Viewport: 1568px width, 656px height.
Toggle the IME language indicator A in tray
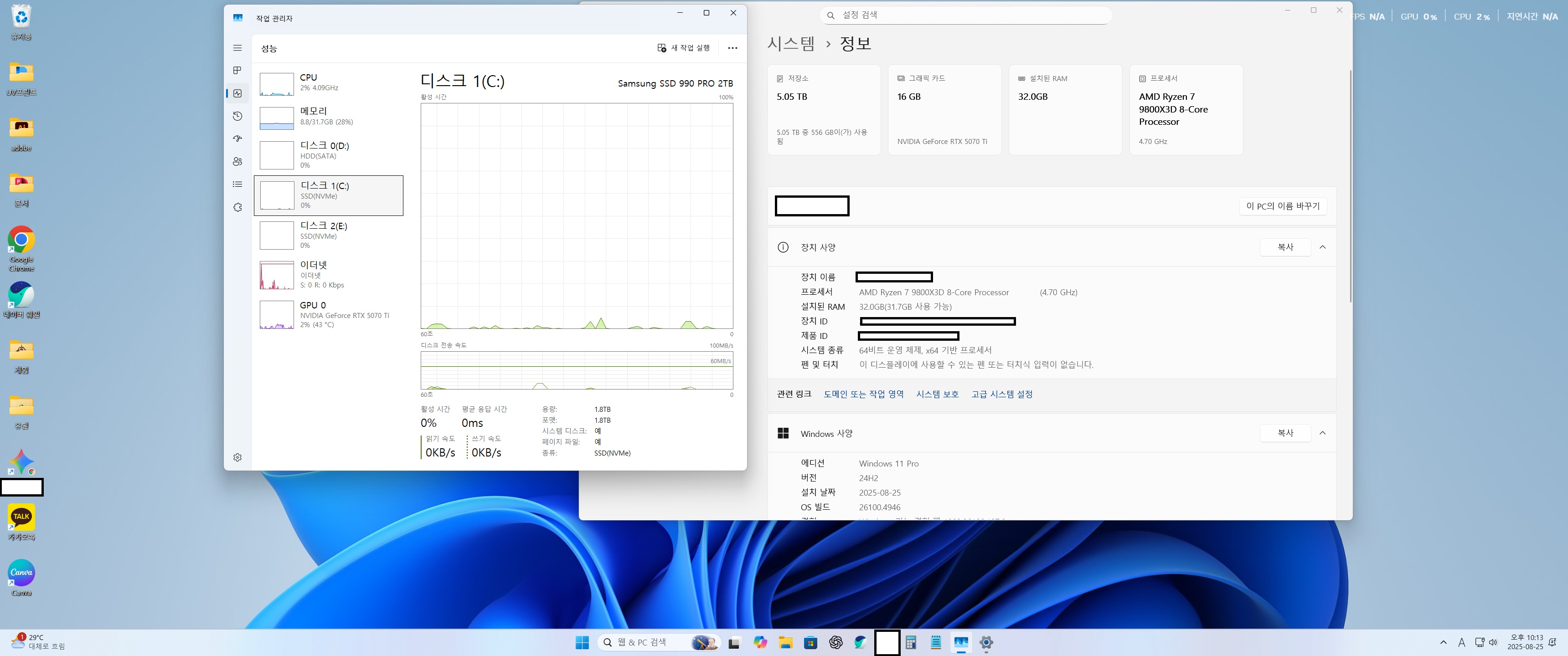point(1461,643)
